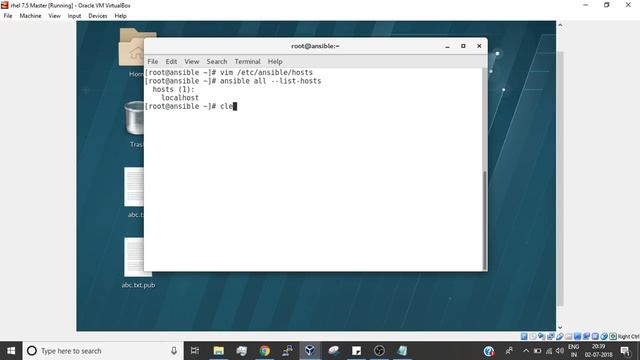Image resolution: width=640 pixels, height=360 pixels.
Task: Open VirtualBox Help menu
Action: click(120, 16)
